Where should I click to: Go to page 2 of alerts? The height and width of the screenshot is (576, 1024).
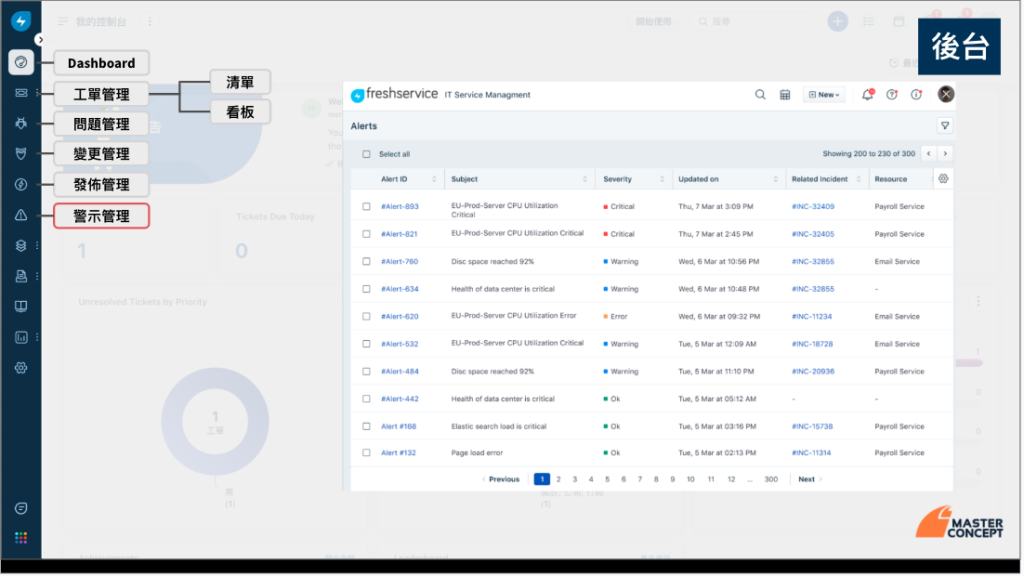560,480
